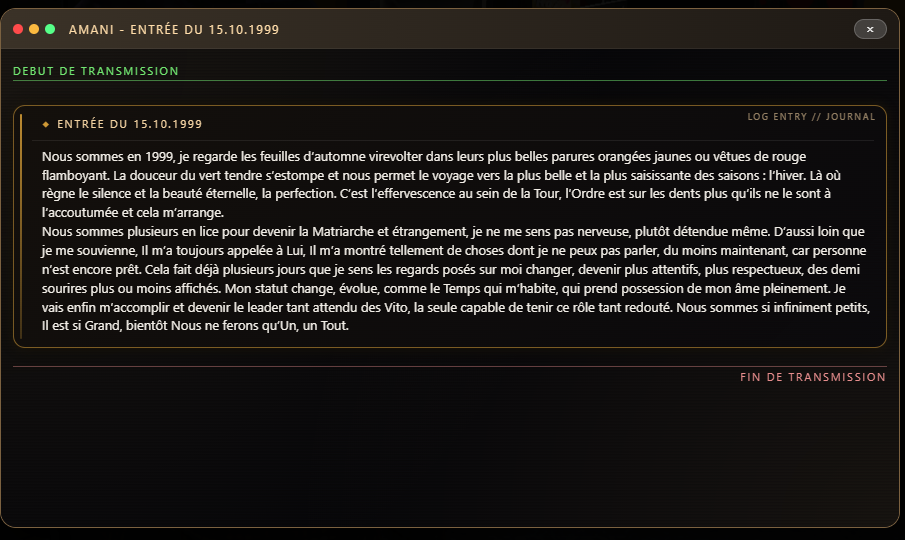Click the yellow dot in title bar
The image size is (905, 540).
pyautogui.click(x=34, y=30)
